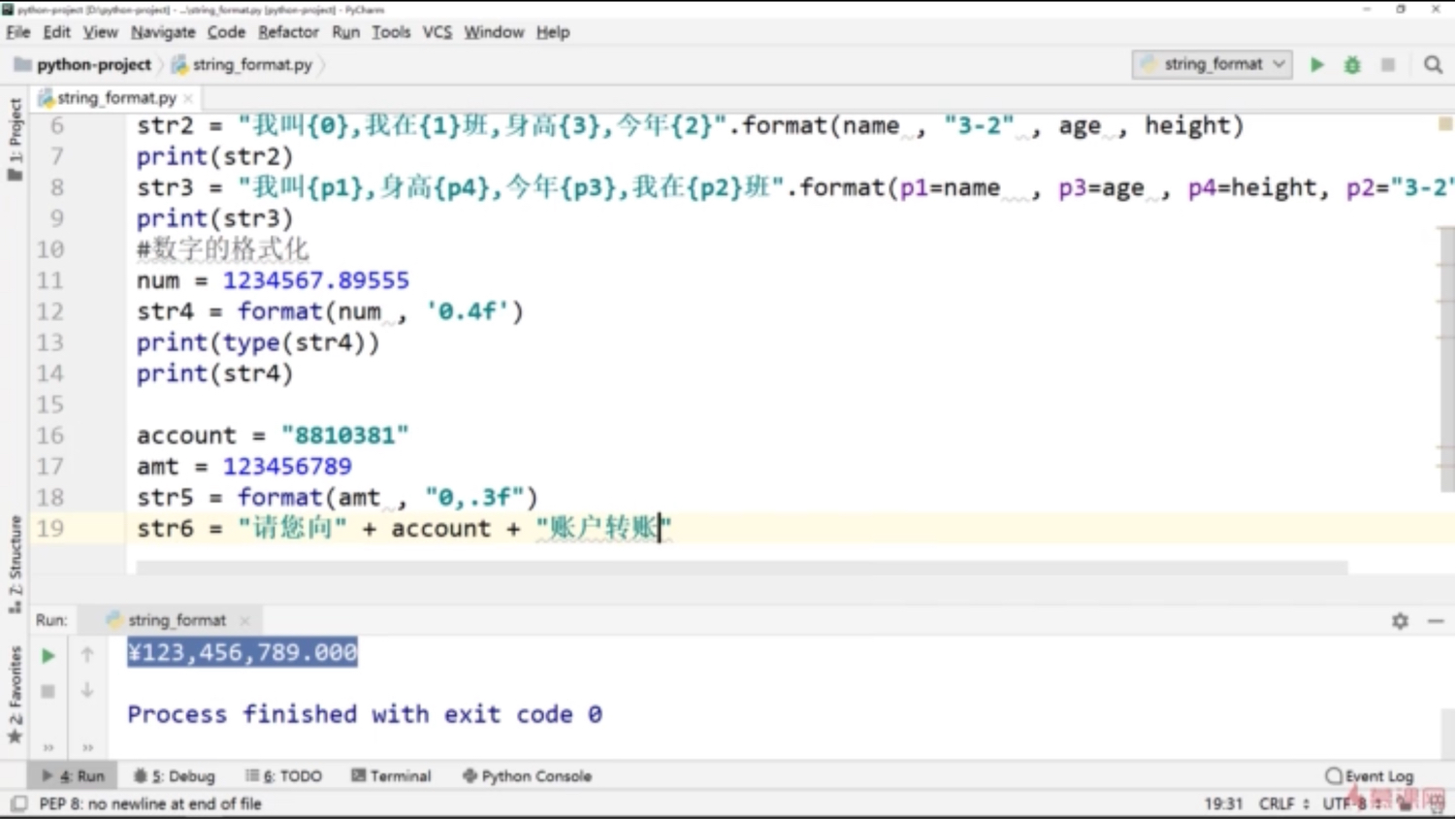The image size is (1456, 819).
Task: Open the Refactor menu
Action: click(x=288, y=32)
